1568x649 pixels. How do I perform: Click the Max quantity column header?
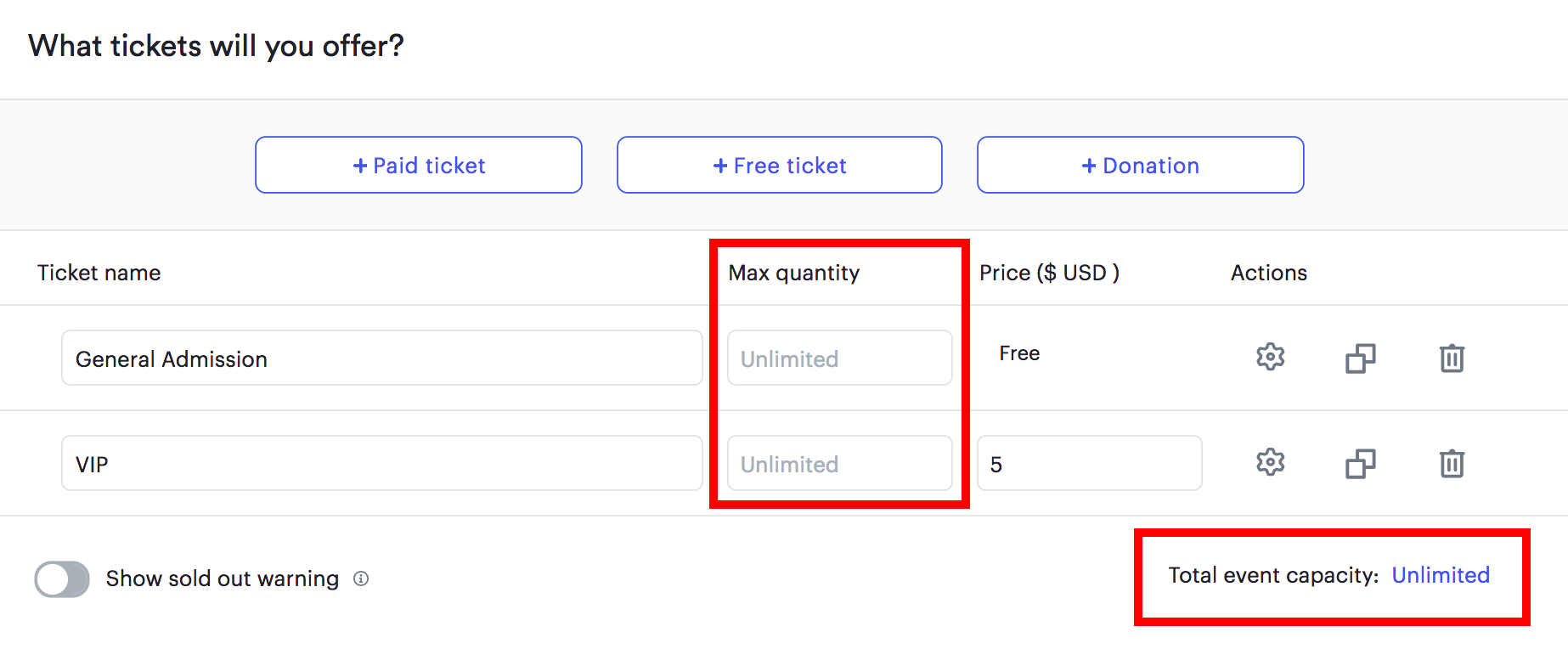point(794,273)
